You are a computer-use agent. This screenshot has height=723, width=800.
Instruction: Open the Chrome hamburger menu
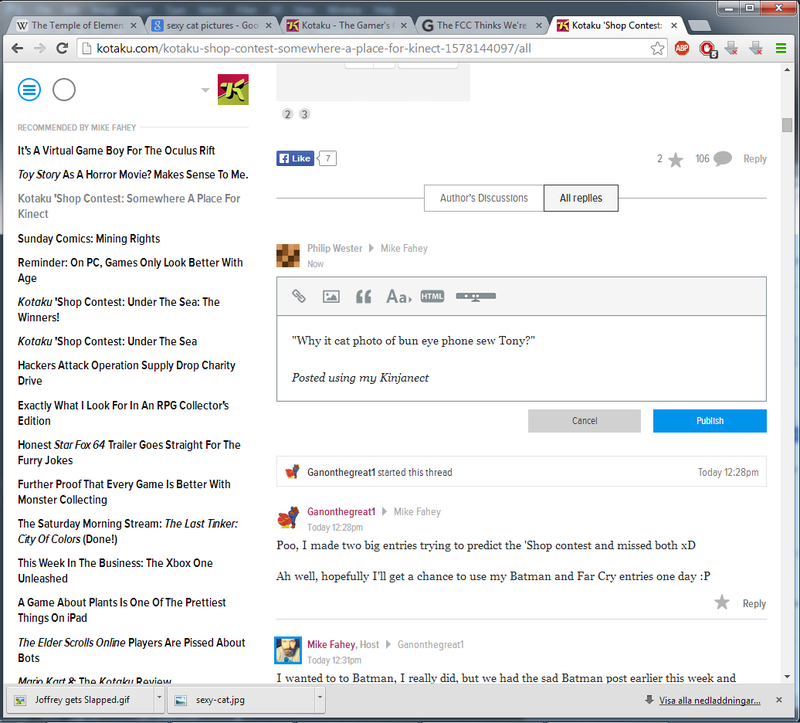pos(781,48)
